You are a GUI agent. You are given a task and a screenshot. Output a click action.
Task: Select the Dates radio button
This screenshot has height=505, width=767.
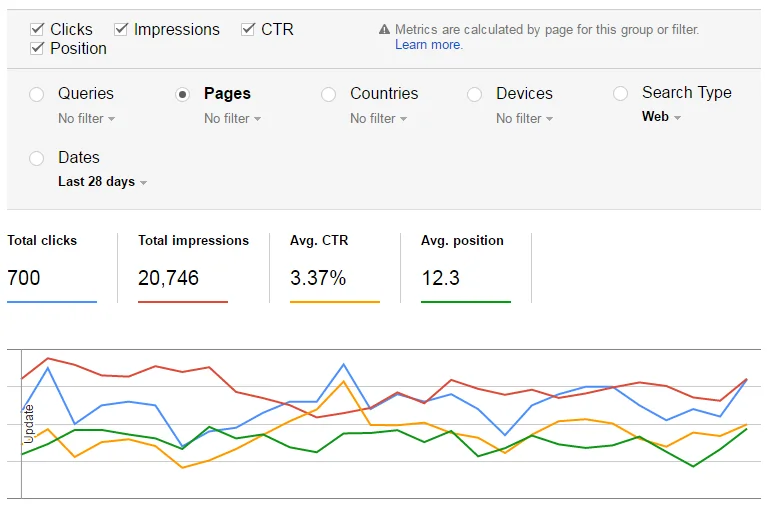click(37, 158)
